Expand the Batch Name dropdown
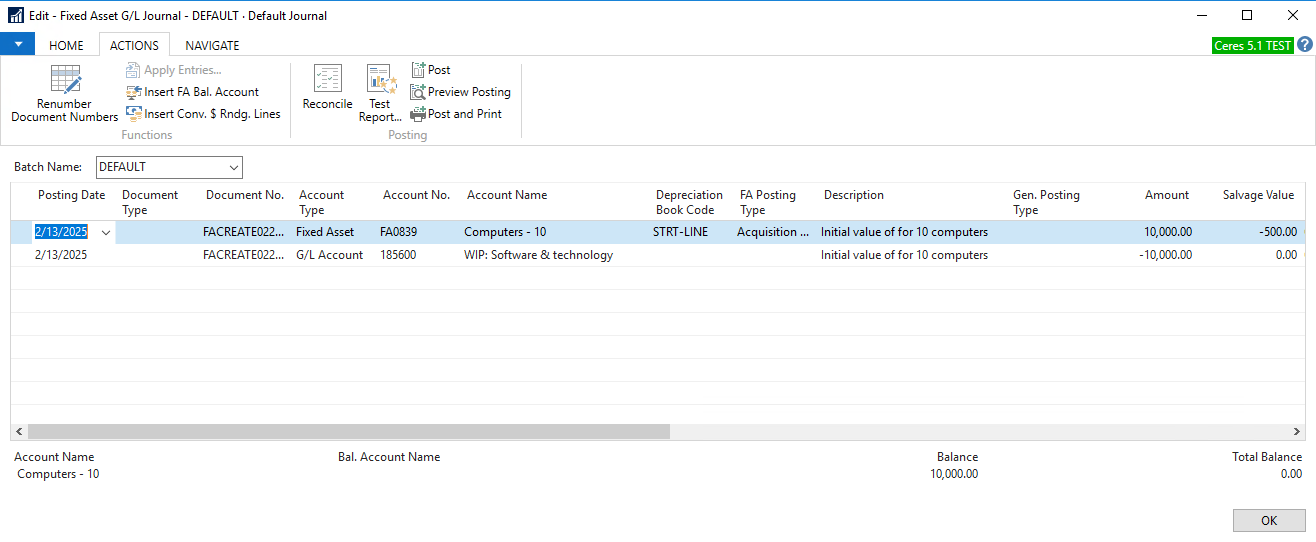The width and height of the screenshot is (1316, 542). (x=234, y=167)
